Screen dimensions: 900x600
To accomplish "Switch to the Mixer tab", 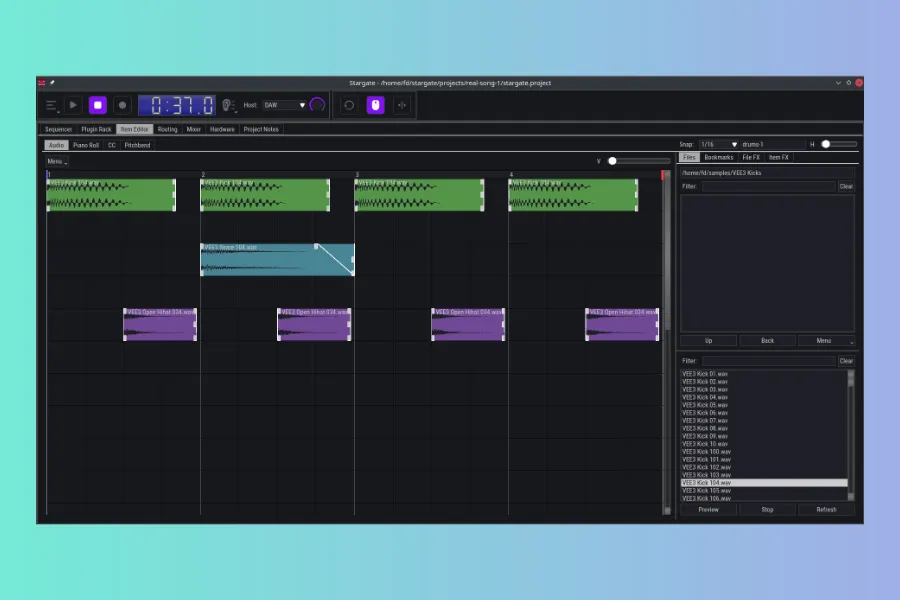I will [x=193, y=129].
